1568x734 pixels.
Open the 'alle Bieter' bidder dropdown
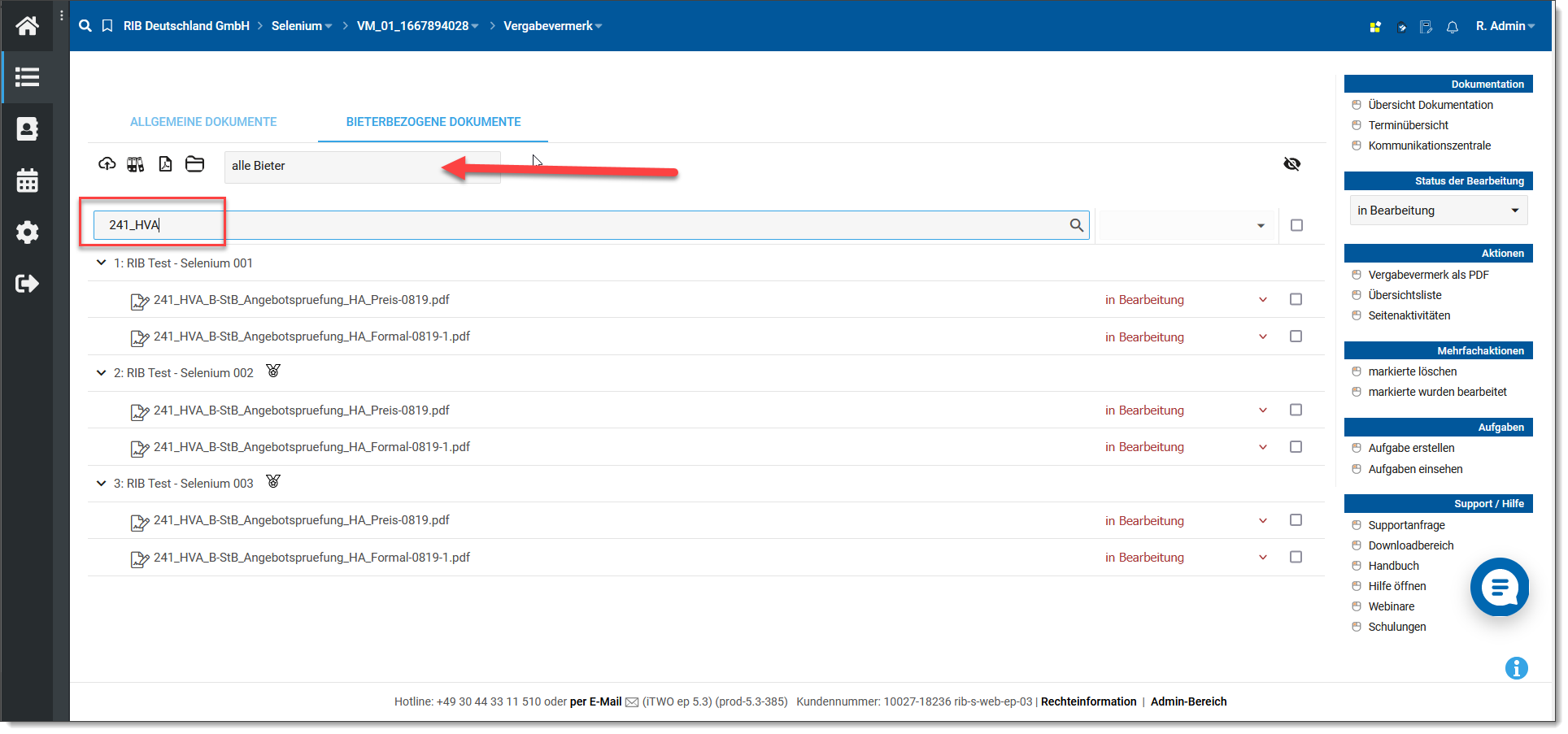pos(362,166)
